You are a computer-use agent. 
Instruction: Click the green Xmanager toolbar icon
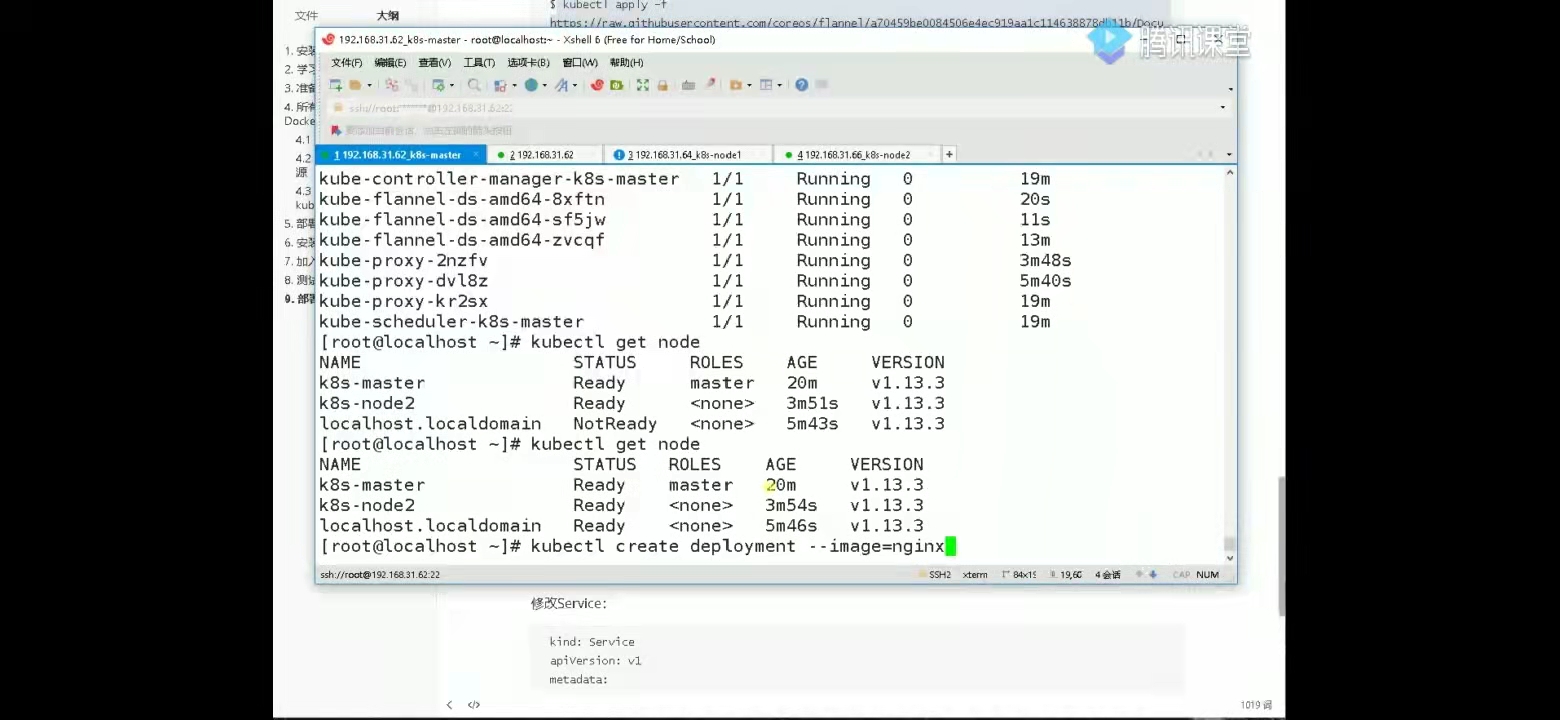click(616, 85)
